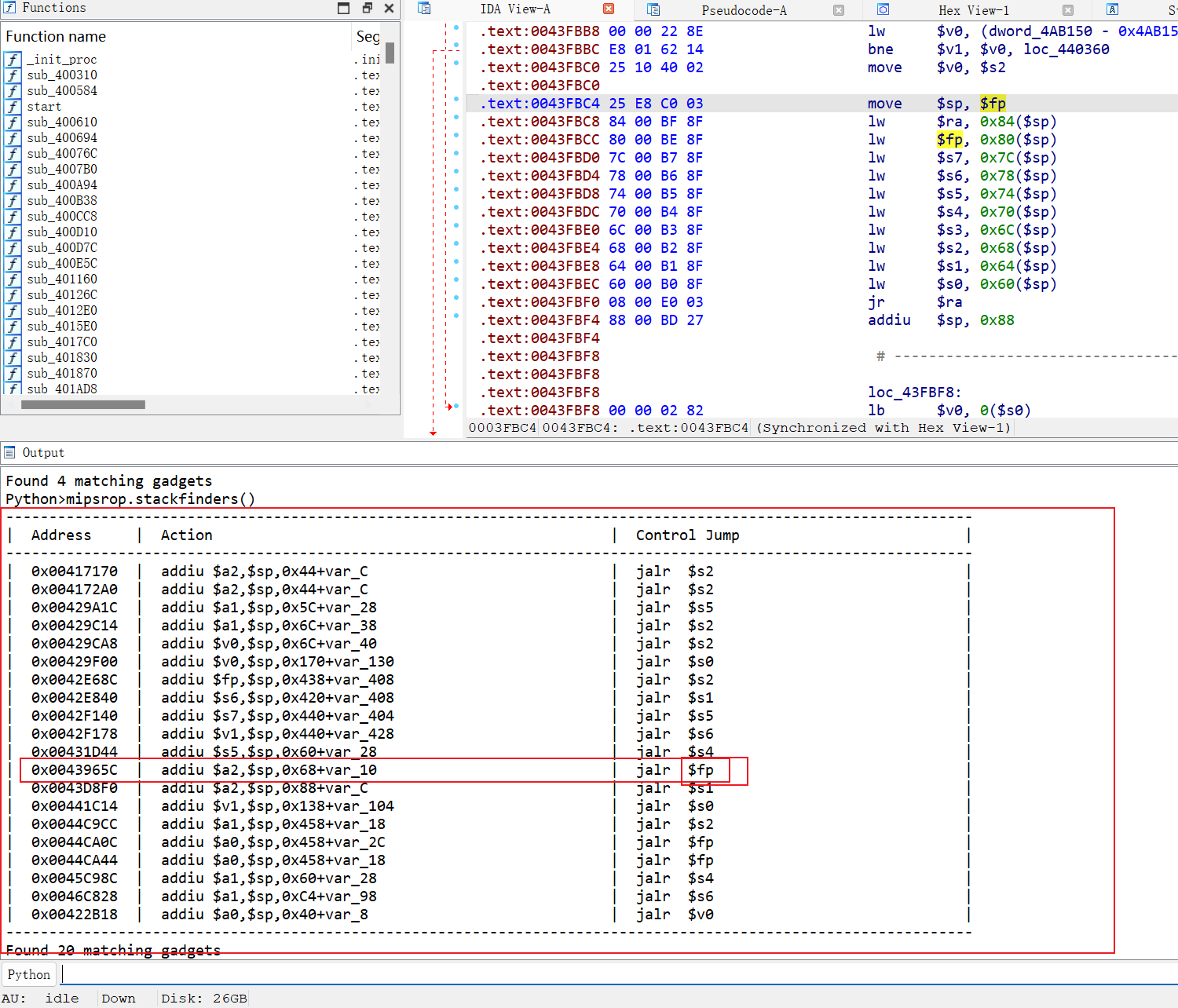Switch to Hex View-1 tab
Screen dimensions: 1178x1008
(974, 10)
